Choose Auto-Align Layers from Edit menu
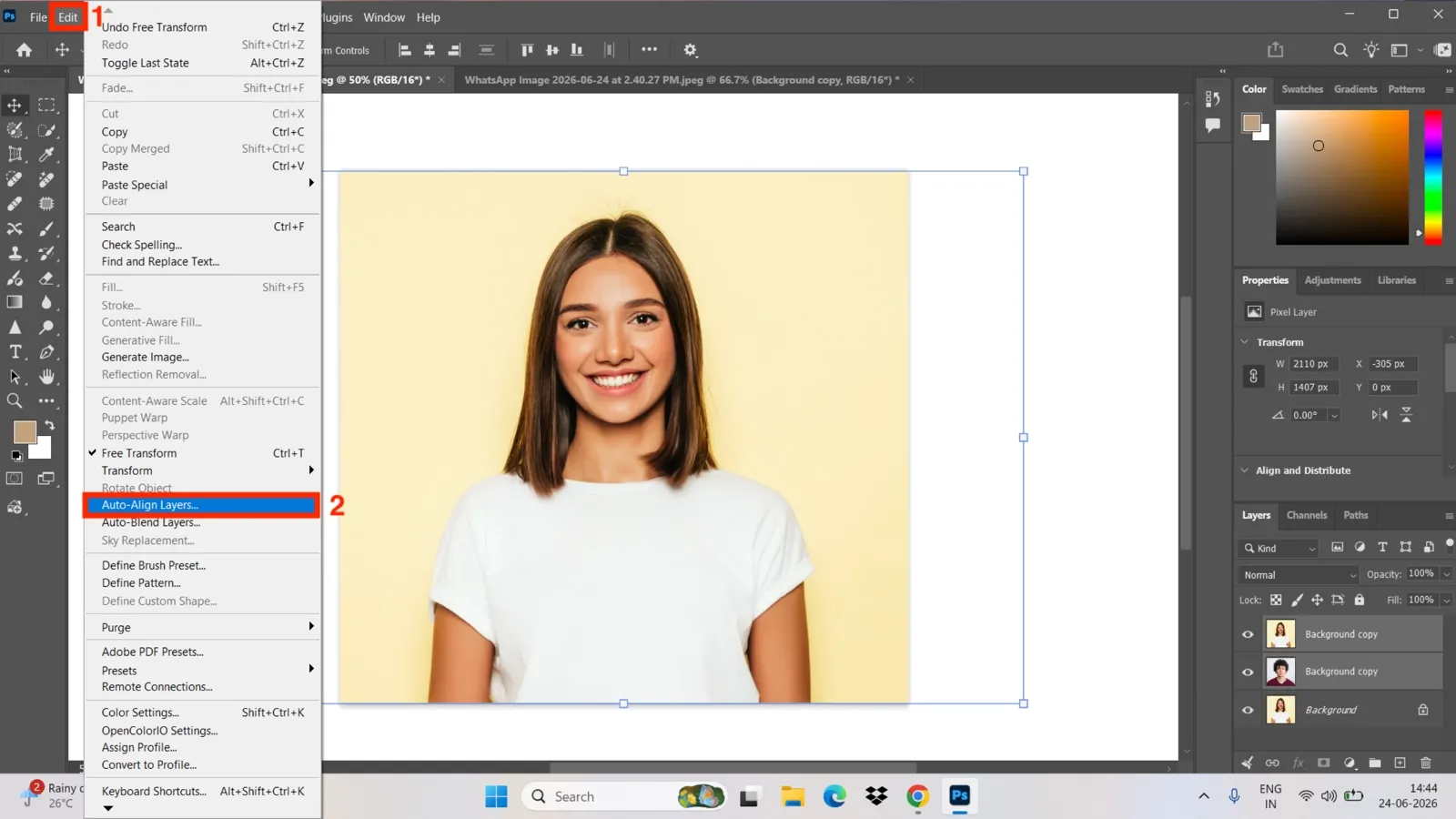1456x819 pixels. click(202, 505)
